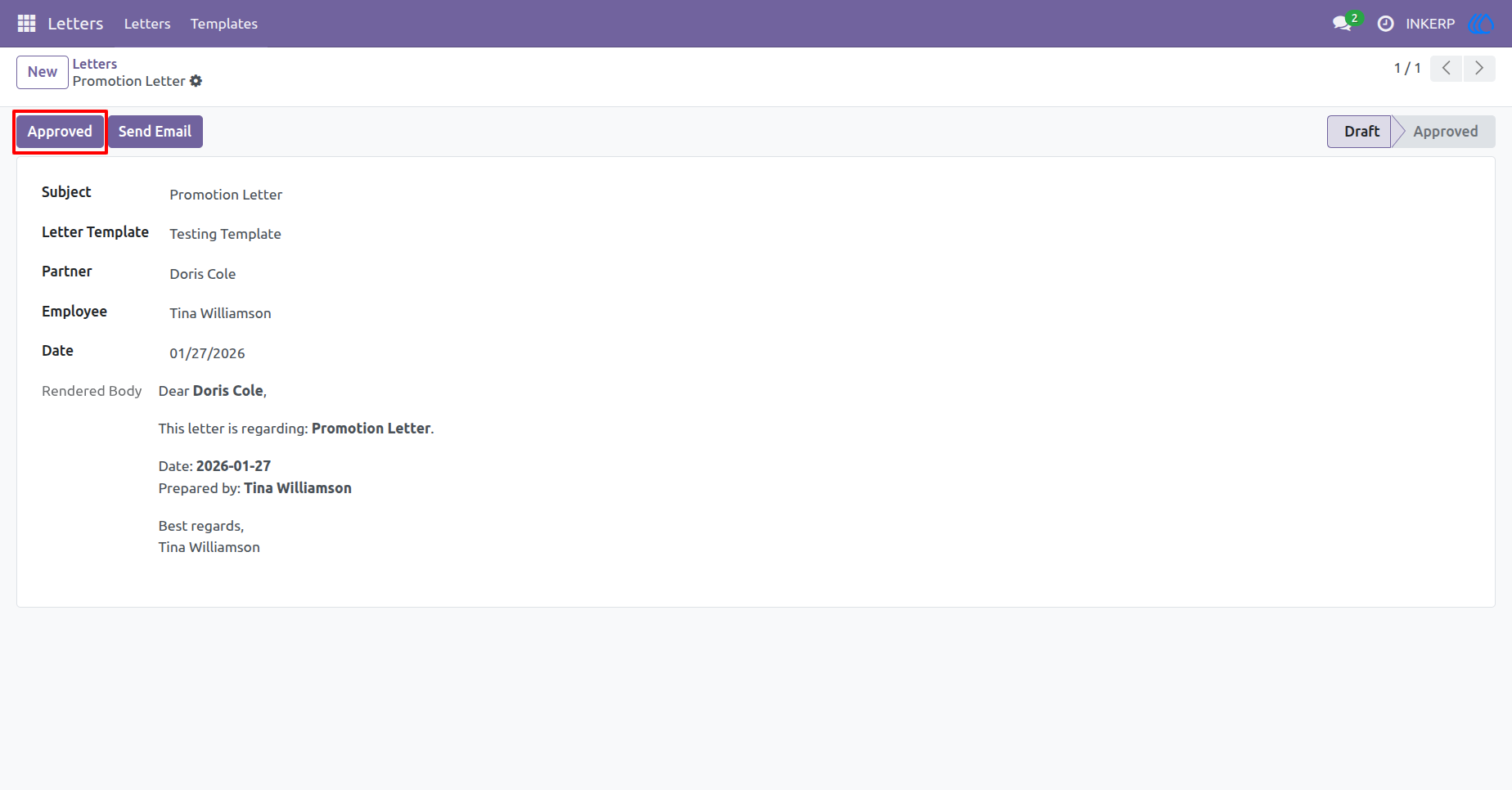The height and width of the screenshot is (790, 1512).
Task: Go to next record arrow
Action: click(x=1479, y=69)
